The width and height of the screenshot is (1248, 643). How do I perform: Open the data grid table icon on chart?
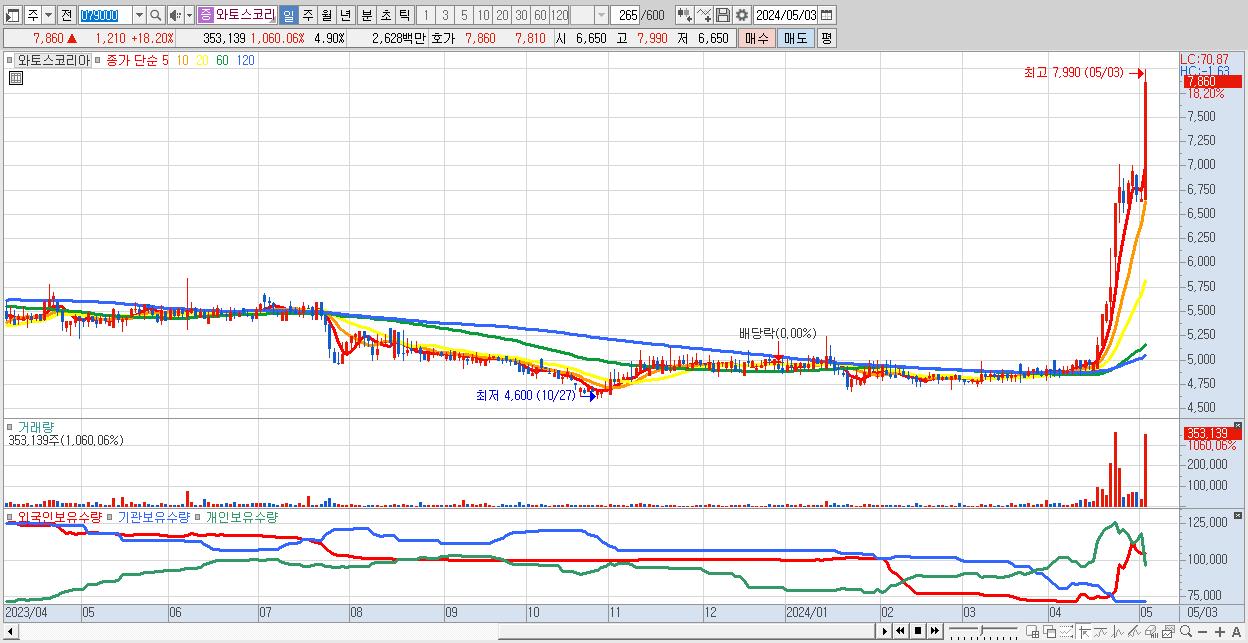click(x=15, y=77)
